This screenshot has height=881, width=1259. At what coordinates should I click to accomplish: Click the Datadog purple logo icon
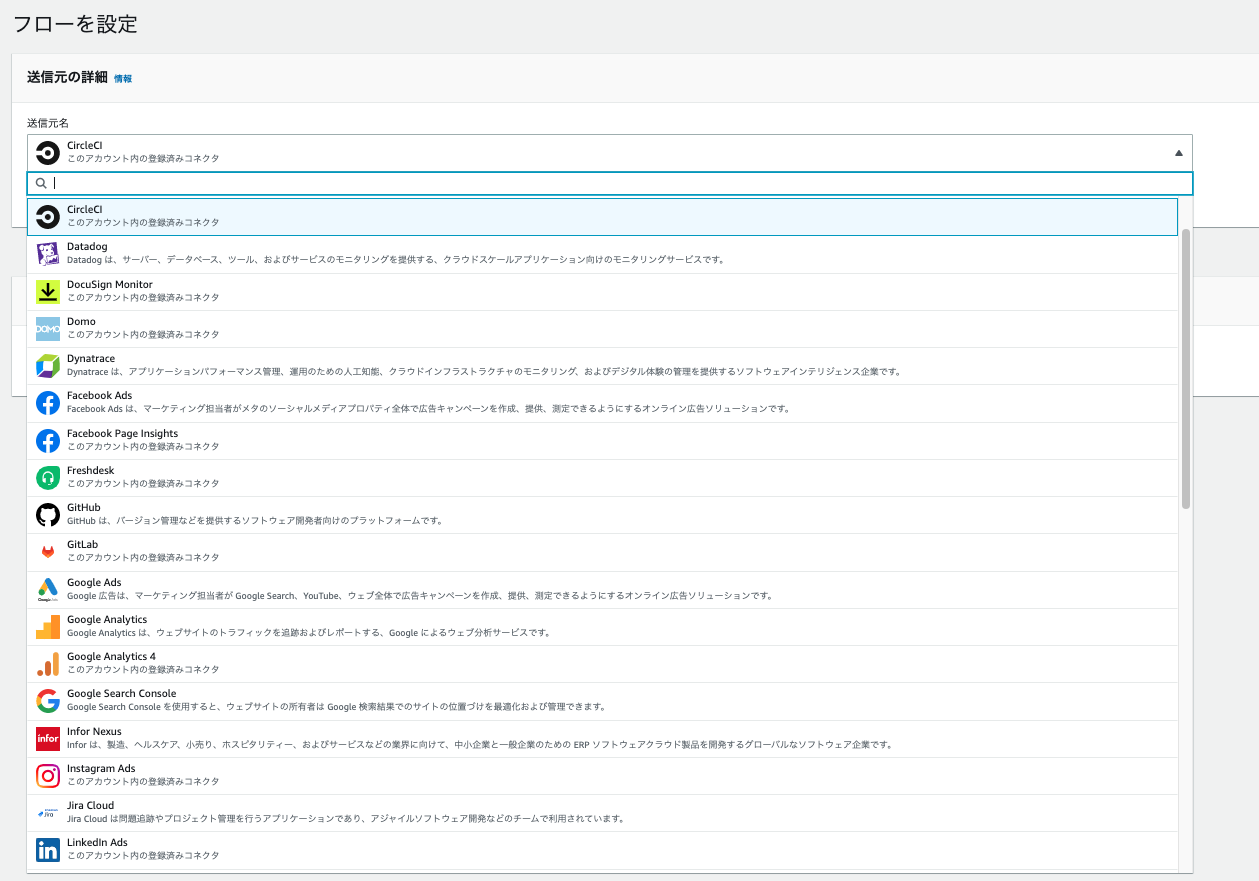(48, 251)
